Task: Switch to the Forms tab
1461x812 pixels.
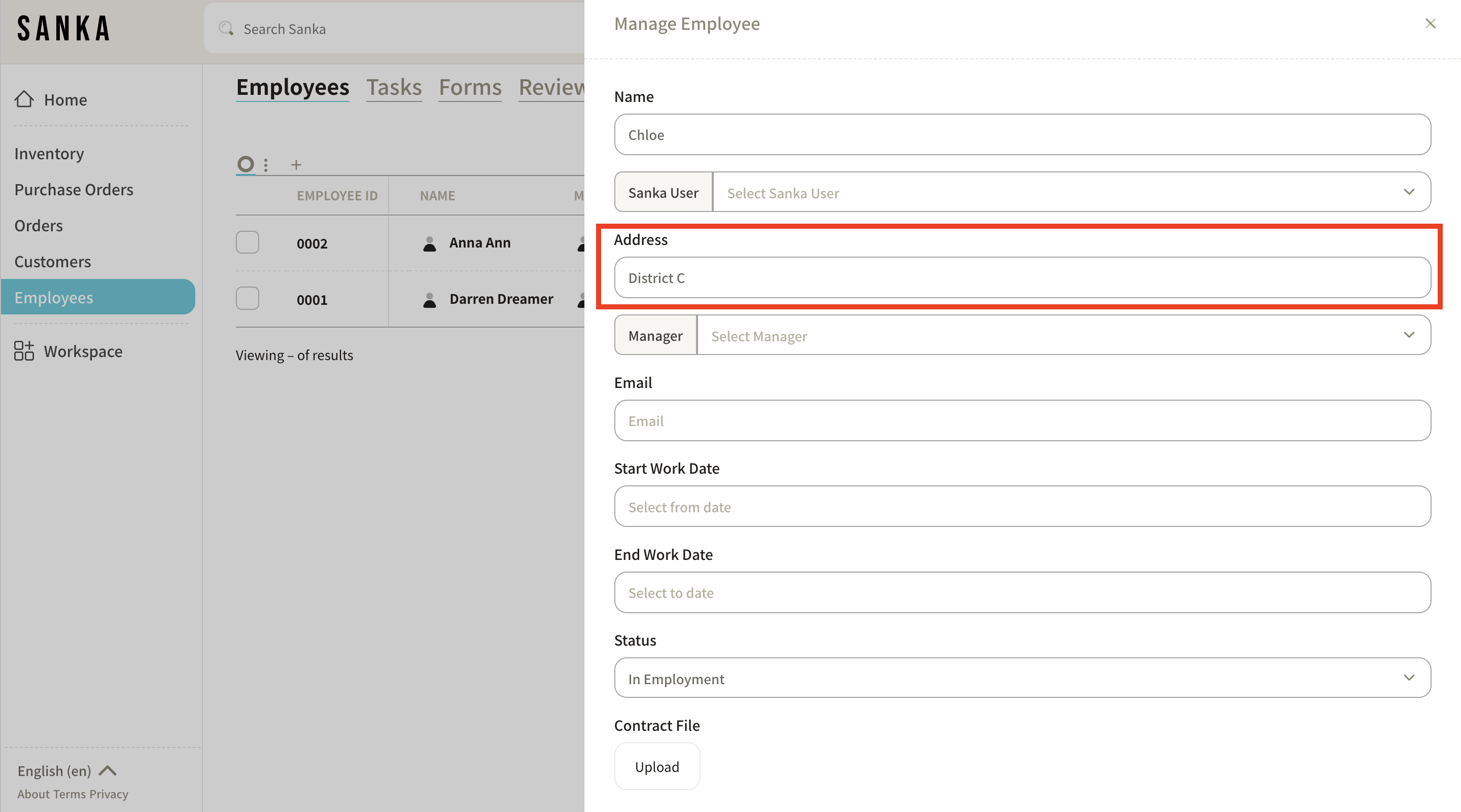Action: pyautogui.click(x=470, y=87)
